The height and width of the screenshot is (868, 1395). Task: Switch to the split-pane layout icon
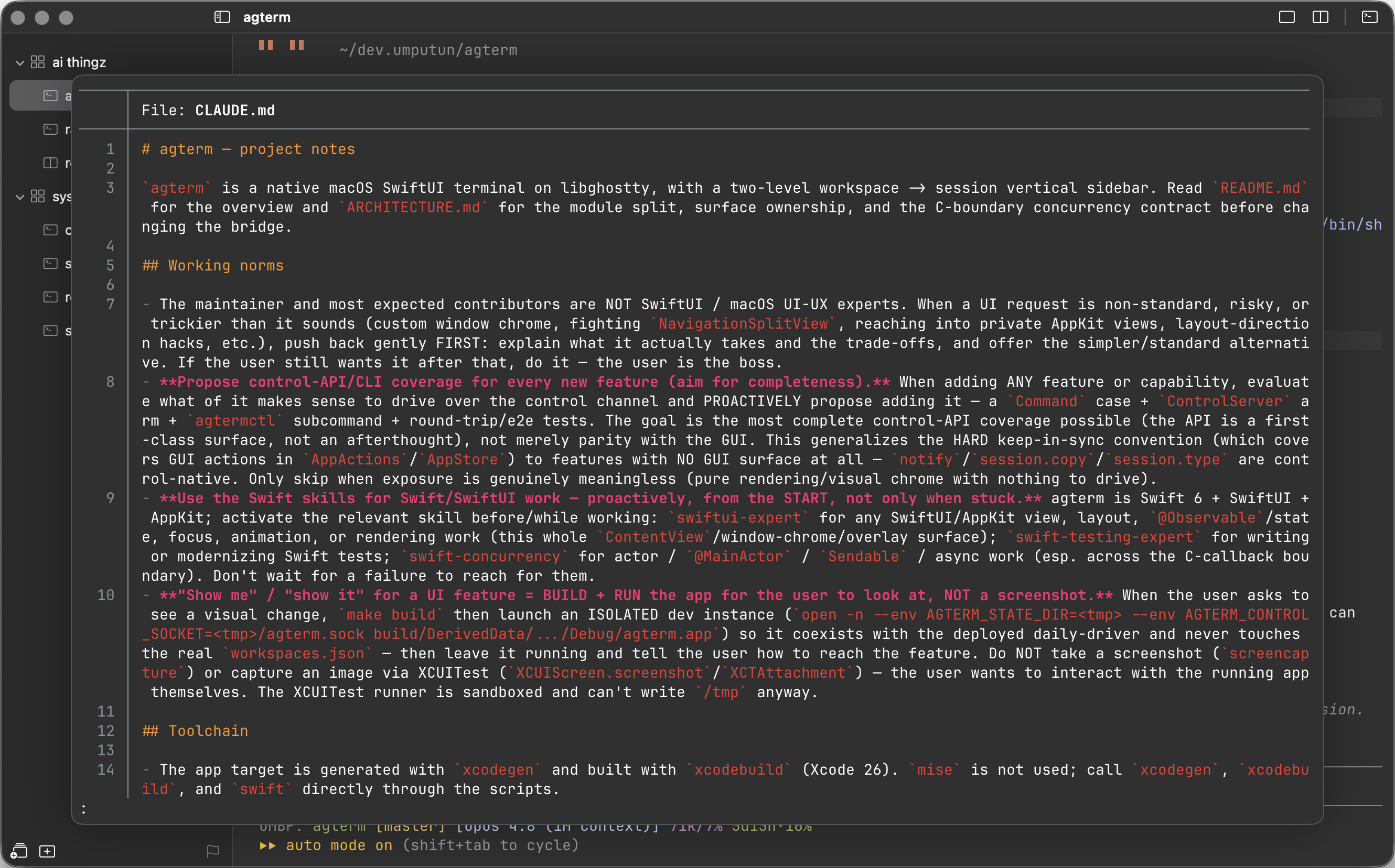tap(1321, 17)
